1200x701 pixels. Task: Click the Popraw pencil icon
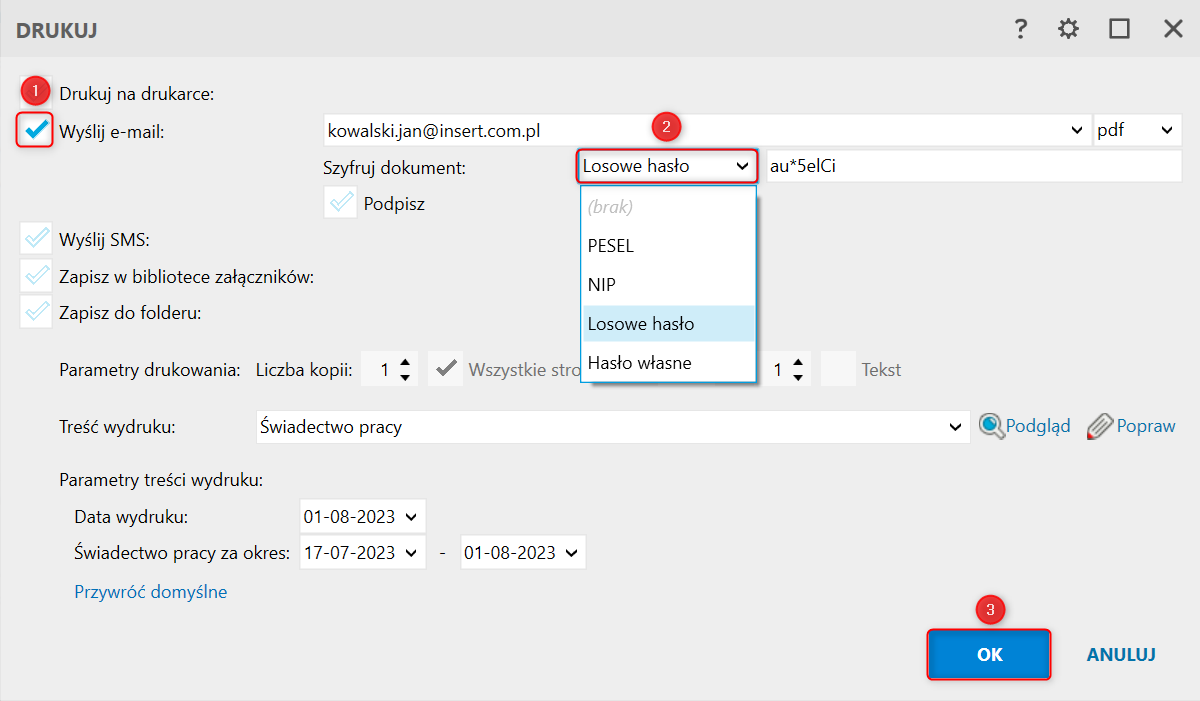(x=1100, y=426)
